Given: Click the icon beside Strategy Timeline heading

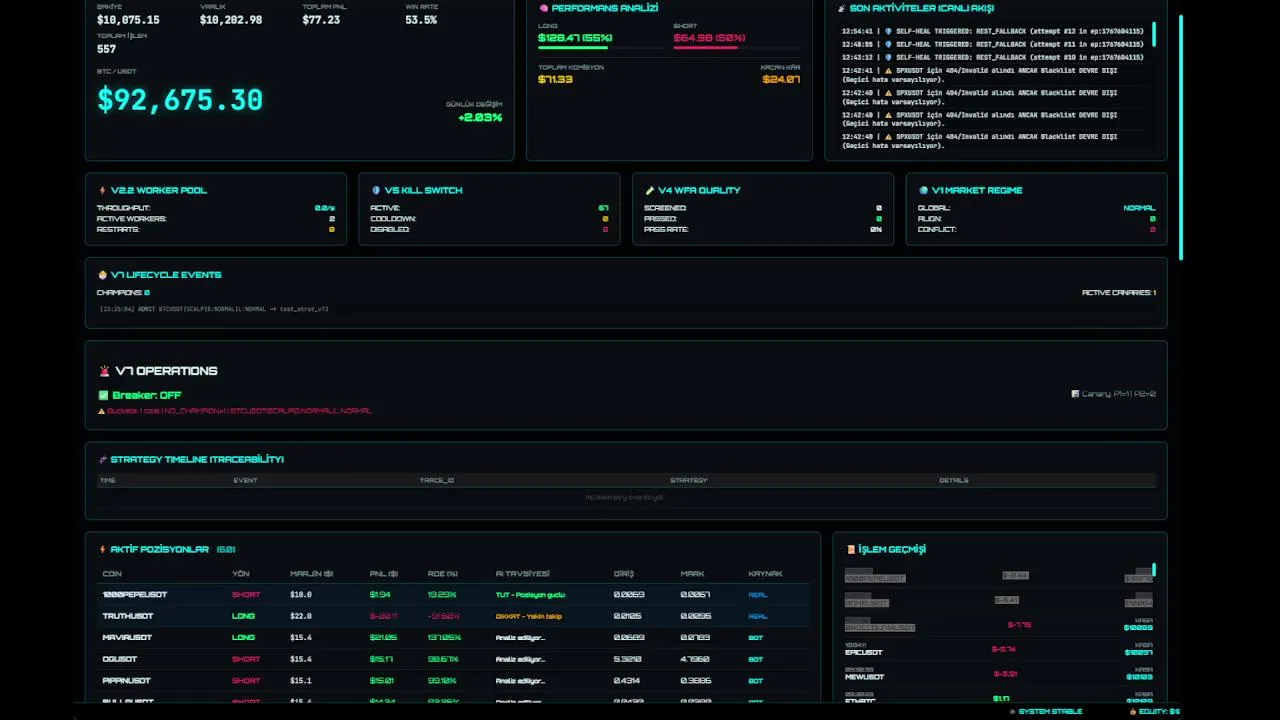Looking at the screenshot, I should pyautogui.click(x=102, y=460).
